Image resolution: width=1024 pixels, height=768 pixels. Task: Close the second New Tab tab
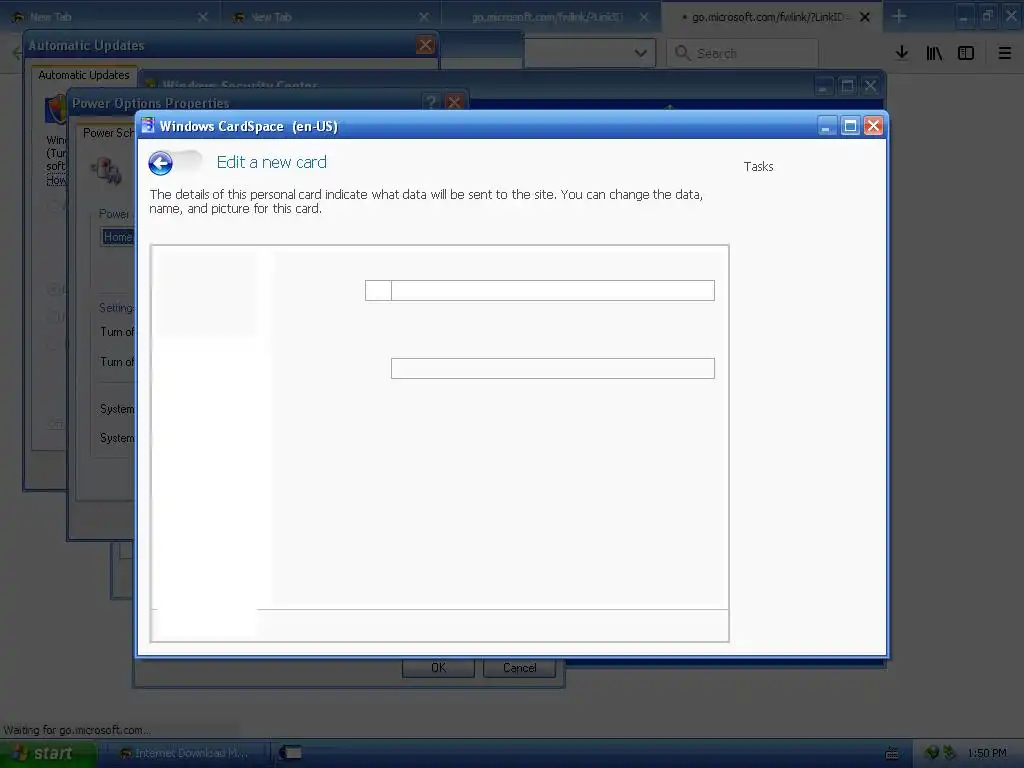(424, 17)
